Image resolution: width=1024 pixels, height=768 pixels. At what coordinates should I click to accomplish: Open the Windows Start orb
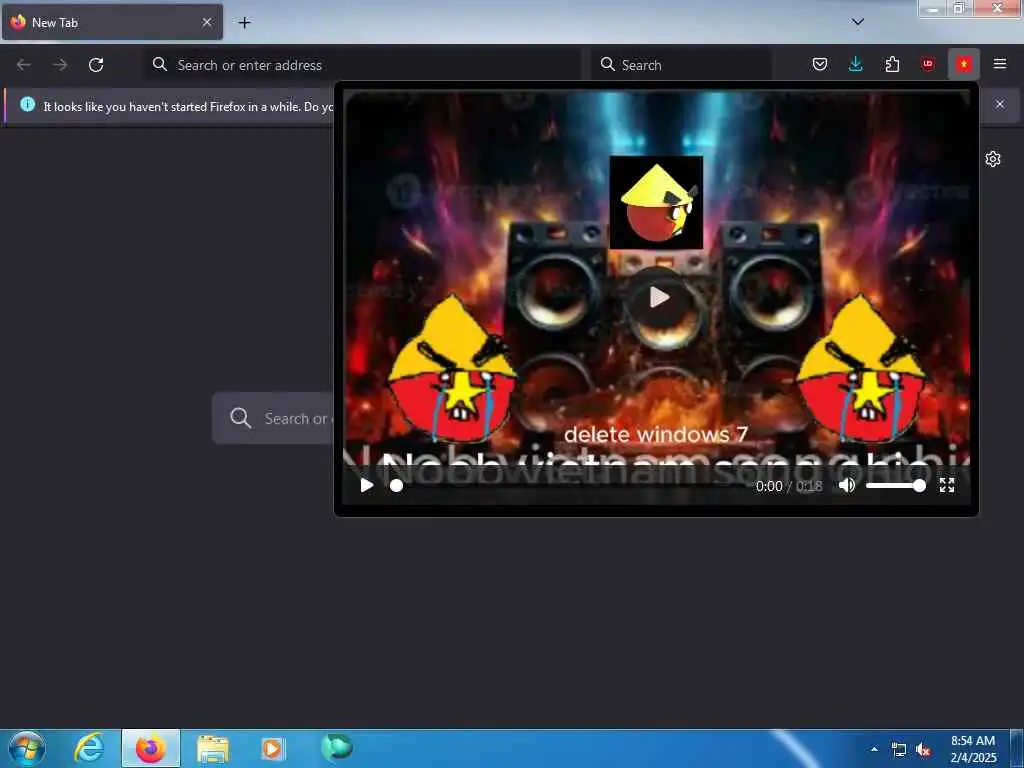pyautogui.click(x=27, y=748)
